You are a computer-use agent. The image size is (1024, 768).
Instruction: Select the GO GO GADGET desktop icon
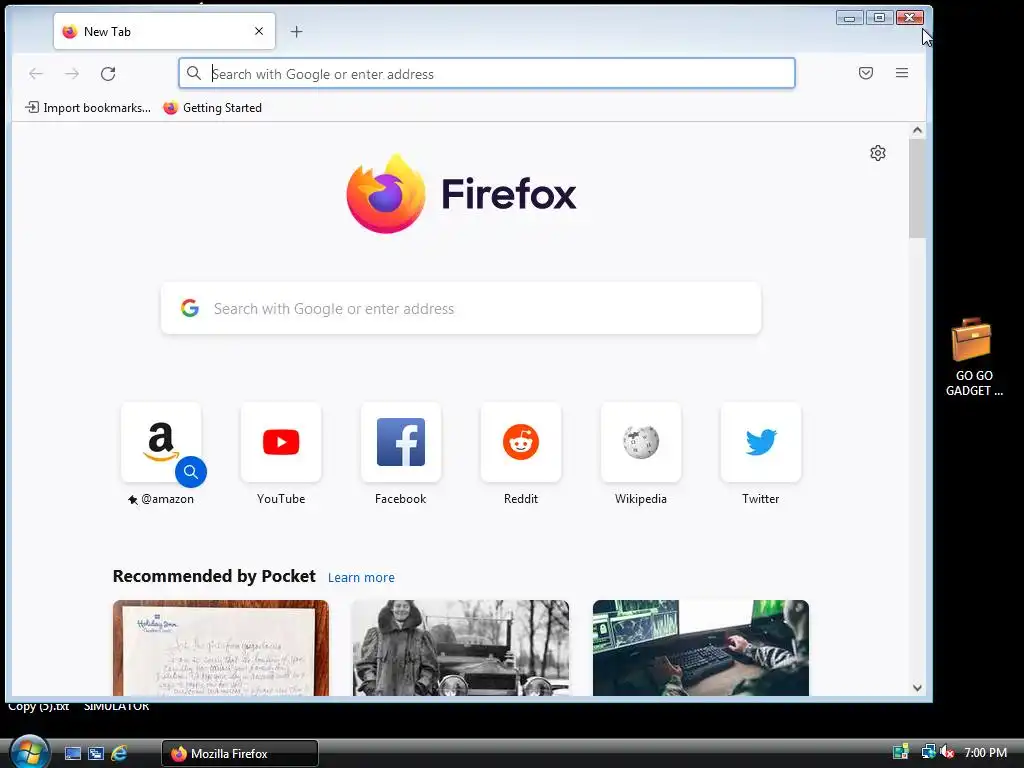tap(973, 358)
